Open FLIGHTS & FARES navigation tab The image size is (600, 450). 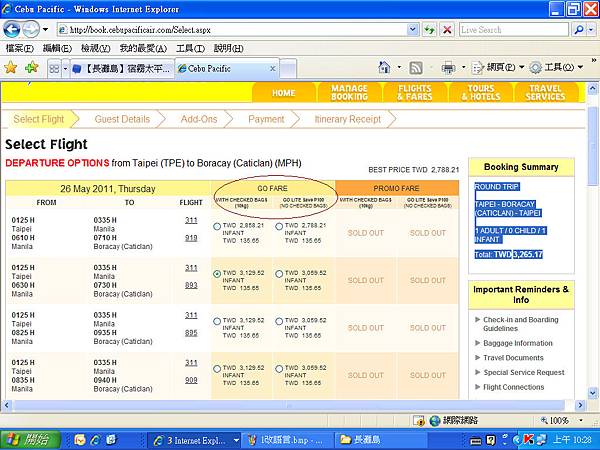point(415,93)
